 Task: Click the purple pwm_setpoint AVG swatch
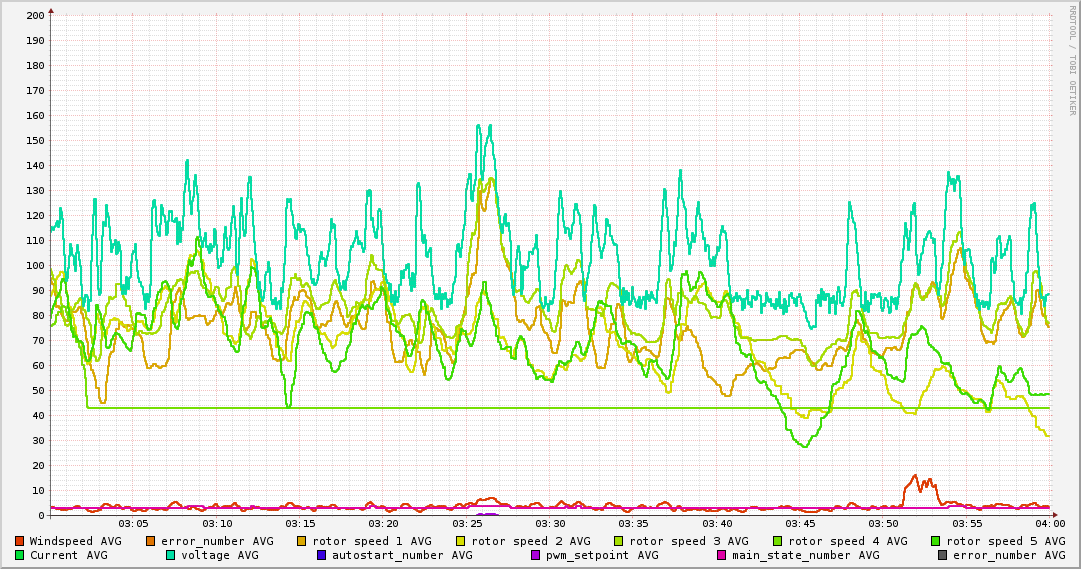coord(536,555)
